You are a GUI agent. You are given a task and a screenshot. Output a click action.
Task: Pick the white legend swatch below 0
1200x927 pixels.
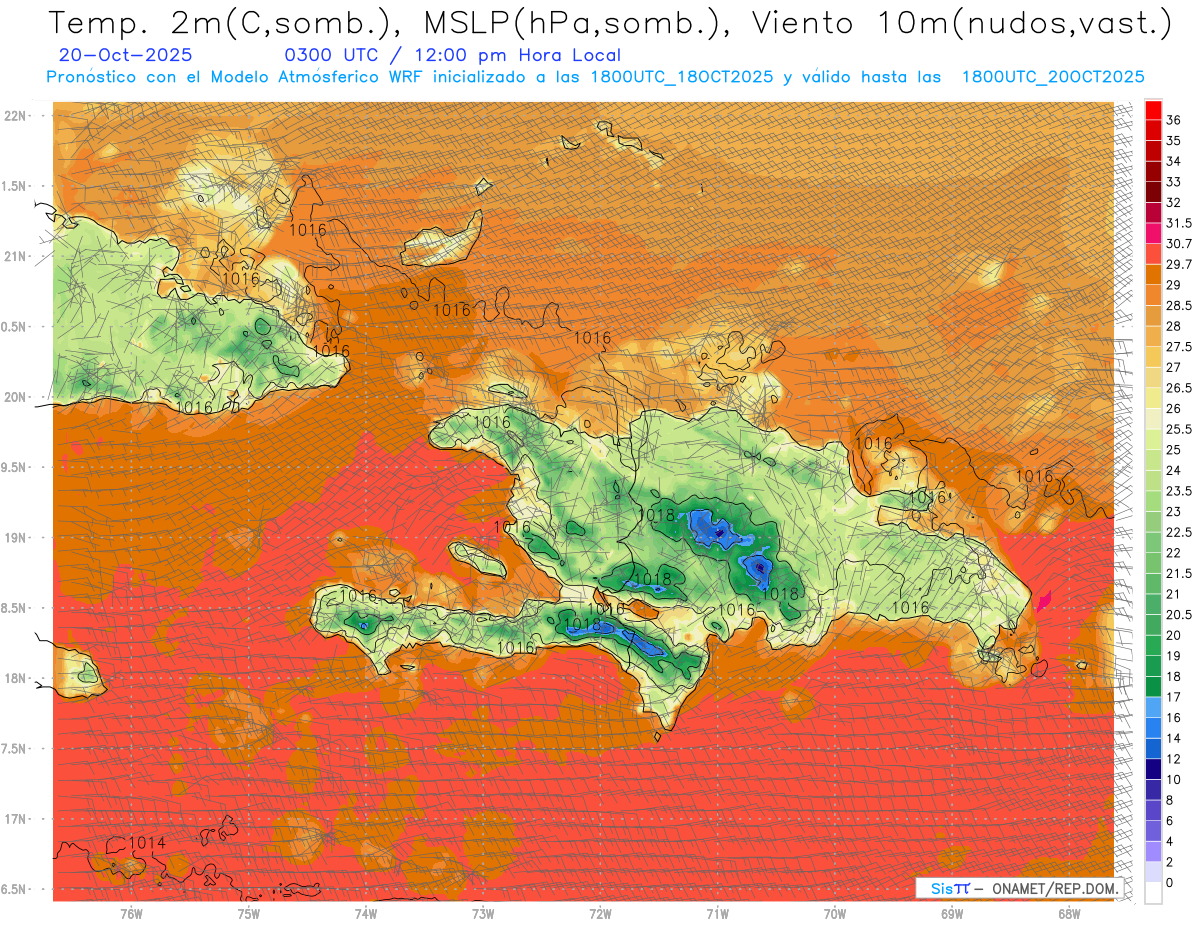[1153, 893]
